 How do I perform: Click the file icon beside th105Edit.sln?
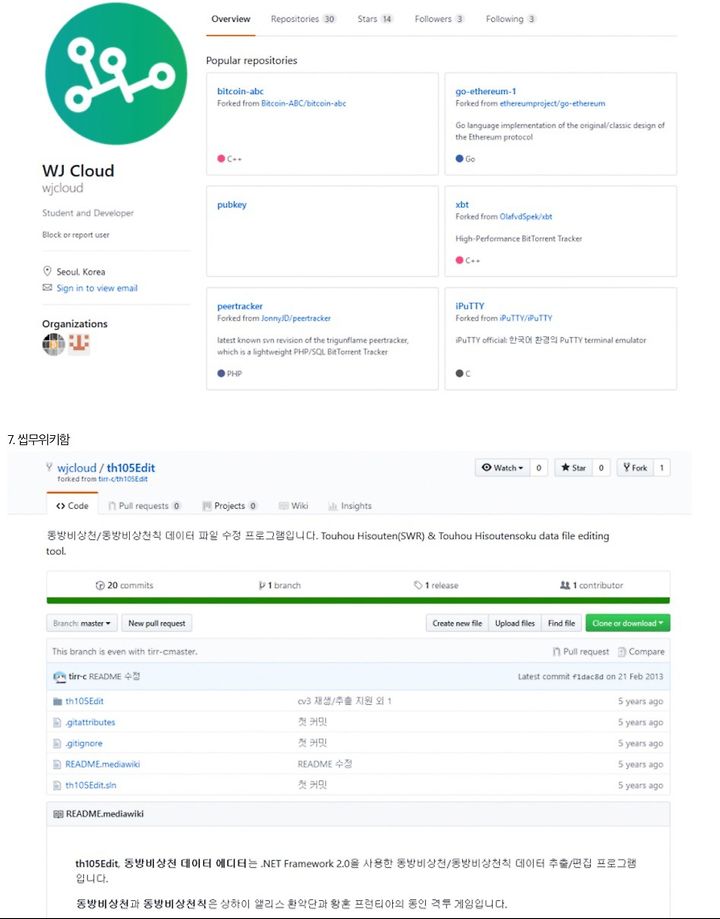click(57, 786)
